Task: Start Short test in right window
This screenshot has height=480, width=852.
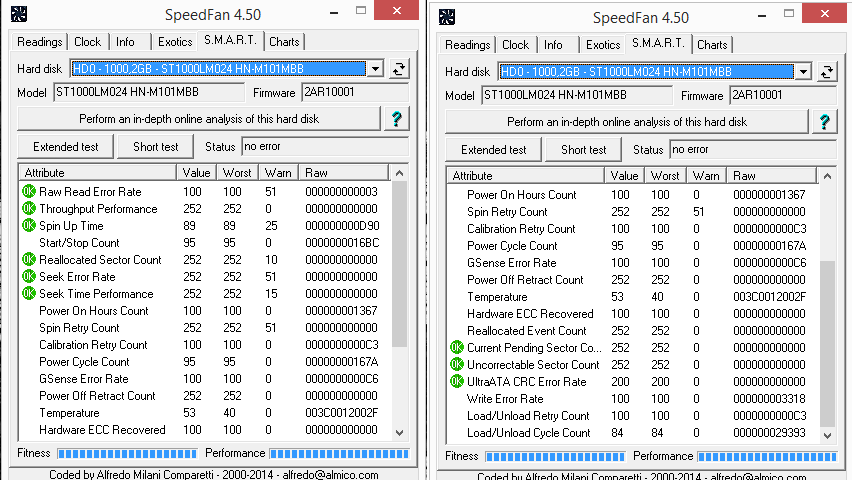Action: [x=584, y=149]
